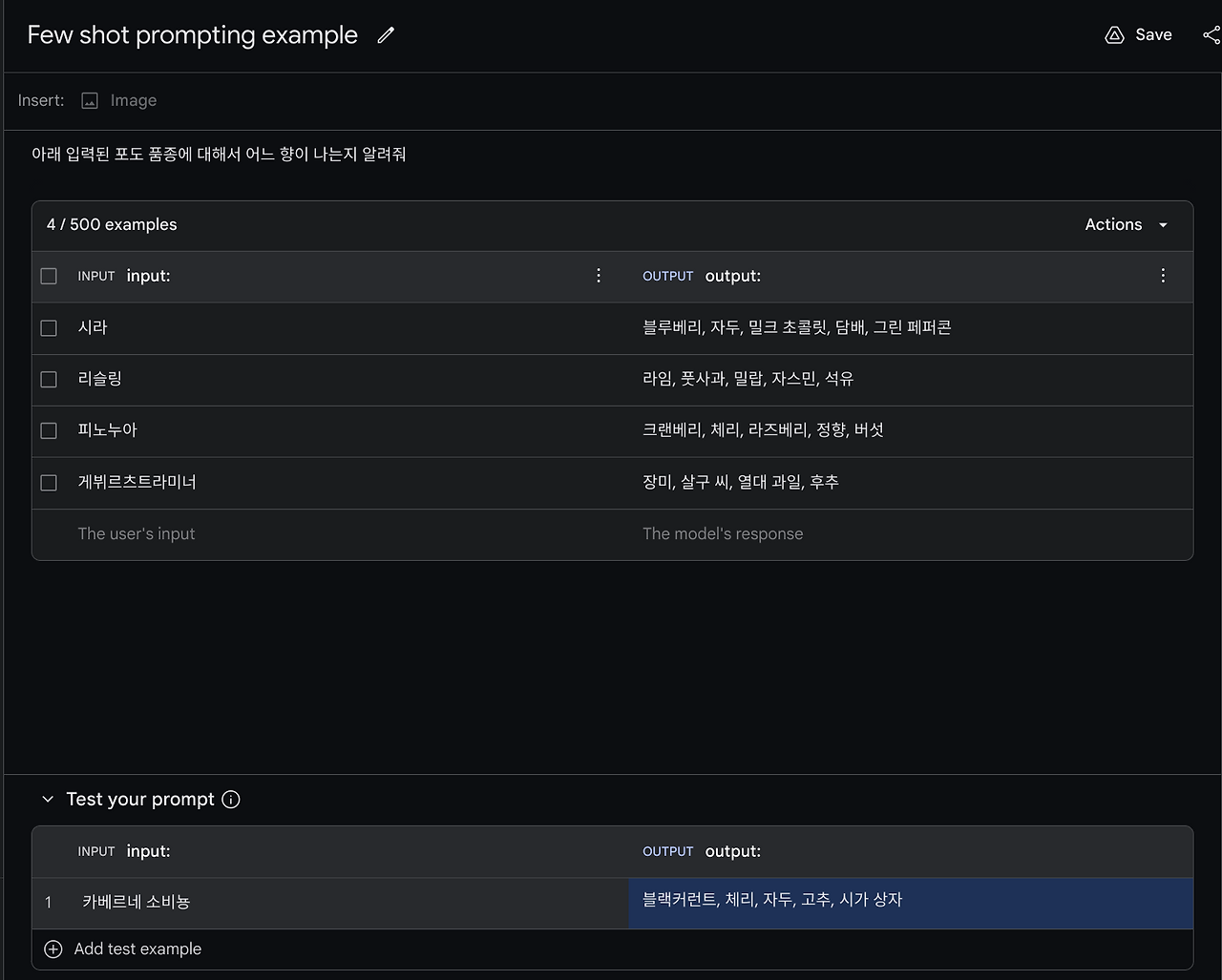Click the Add test example link
1222x980 pixels.
(137, 949)
